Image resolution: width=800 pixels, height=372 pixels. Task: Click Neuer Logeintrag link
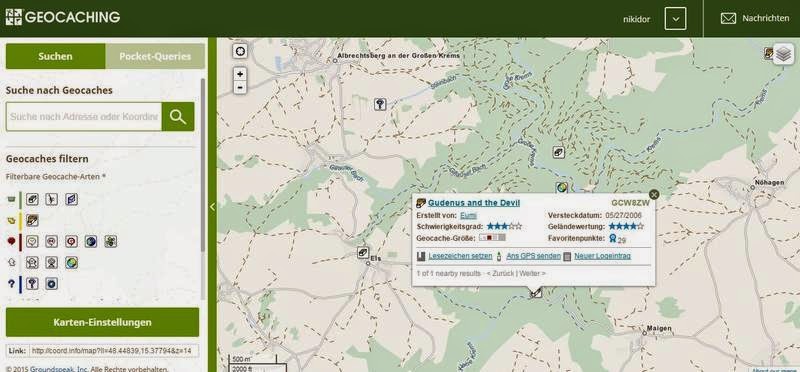pos(603,256)
